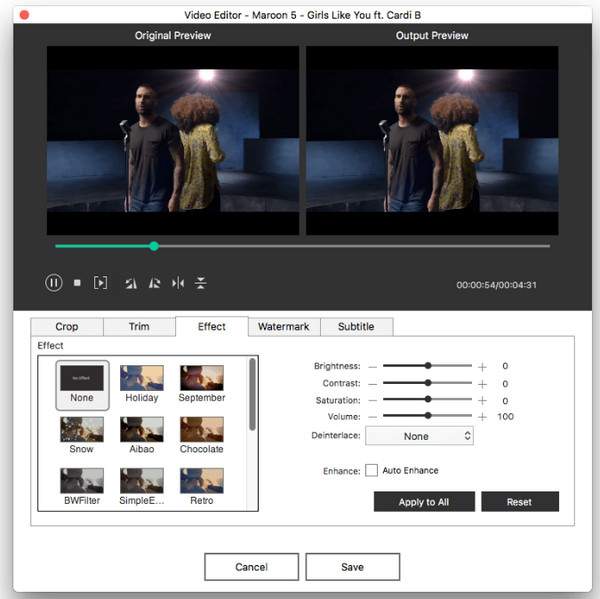Click the Original Preview video frame
This screenshot has width=600, height=599.
point(173,140)
